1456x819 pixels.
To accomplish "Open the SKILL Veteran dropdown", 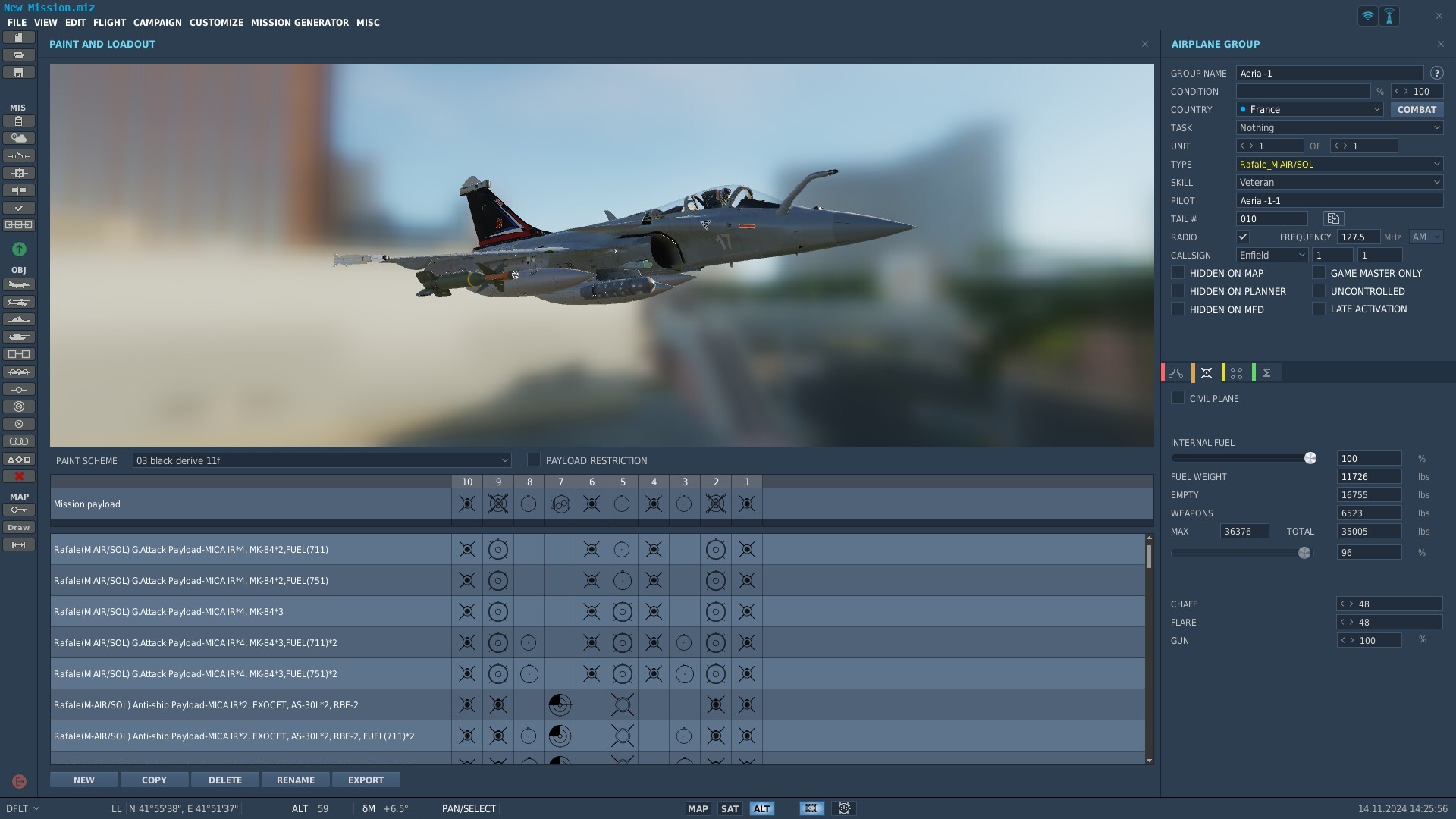I will (x=1339, y=182).
